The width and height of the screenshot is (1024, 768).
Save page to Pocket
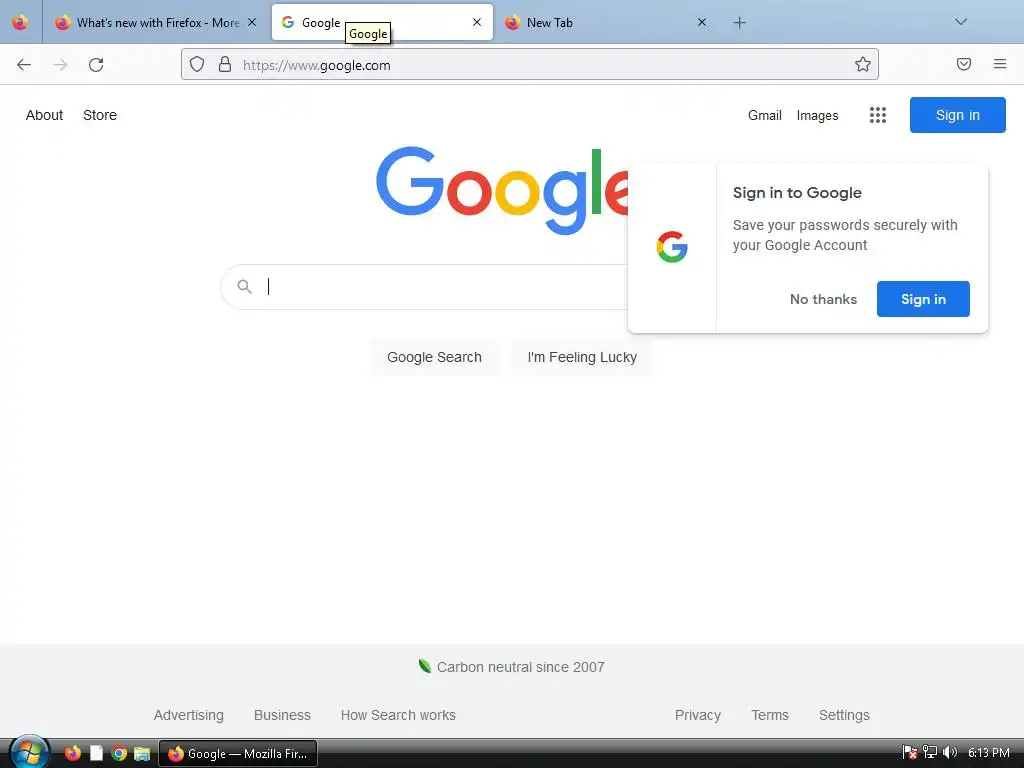(x=964, y=64)
